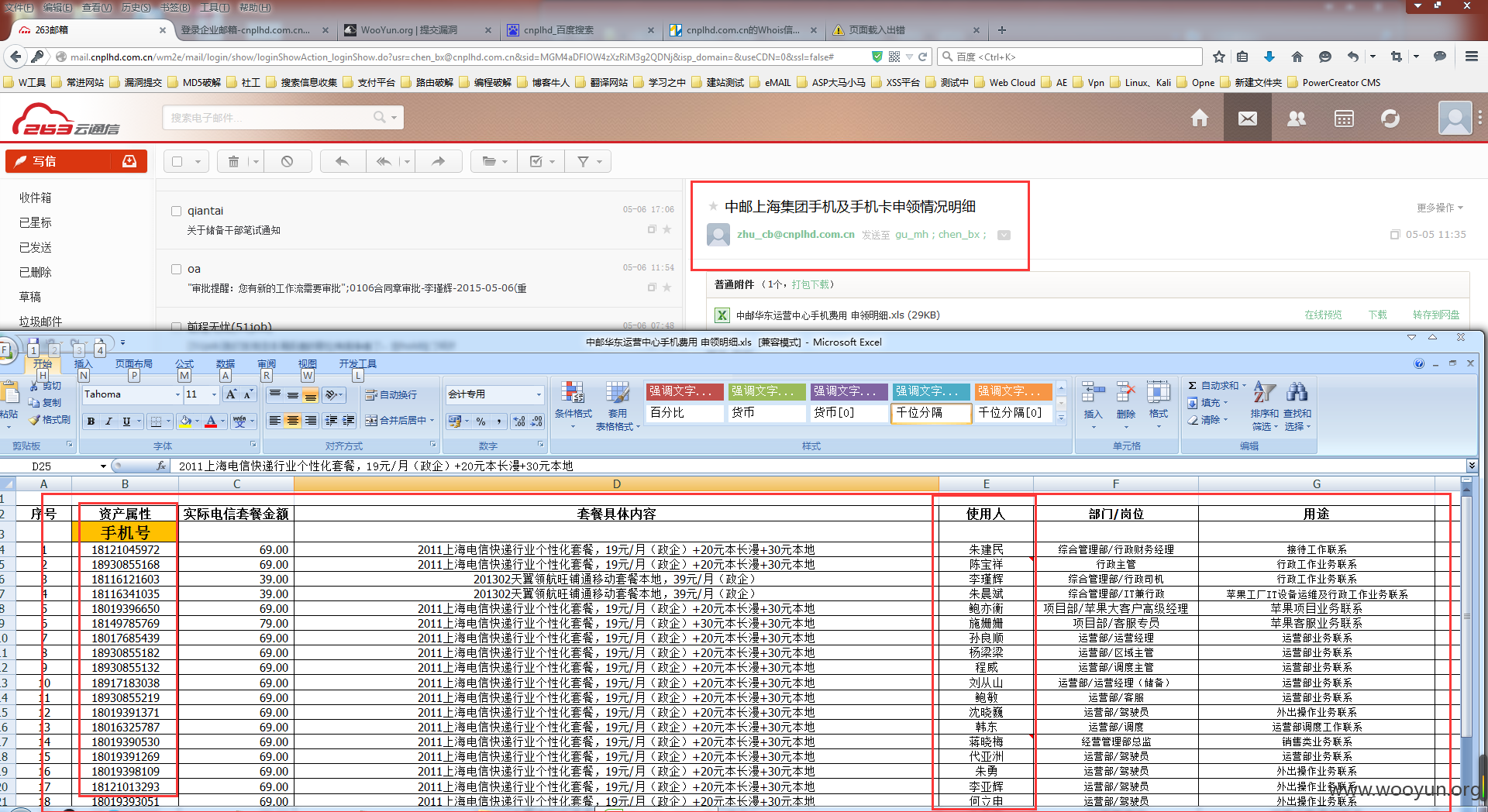Open the calendar icon in 263 header
Viewport: 1488px width, 812px height.
tap(1344, 119)
